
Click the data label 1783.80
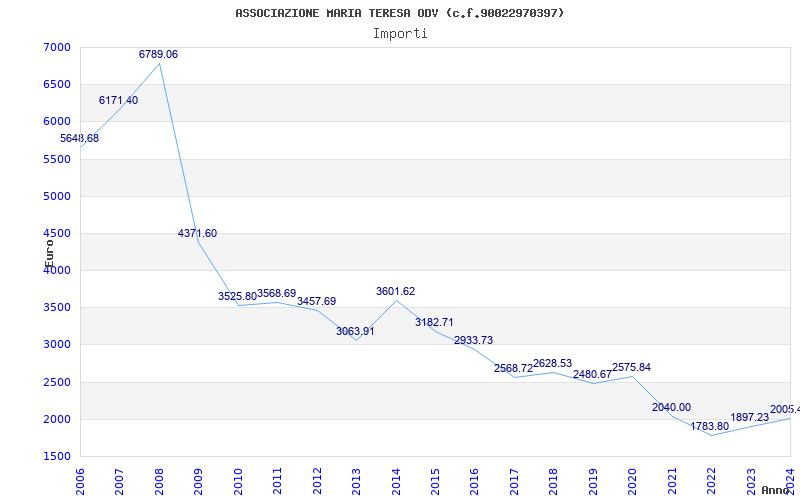pyautogui.click(x=710, y=426)
